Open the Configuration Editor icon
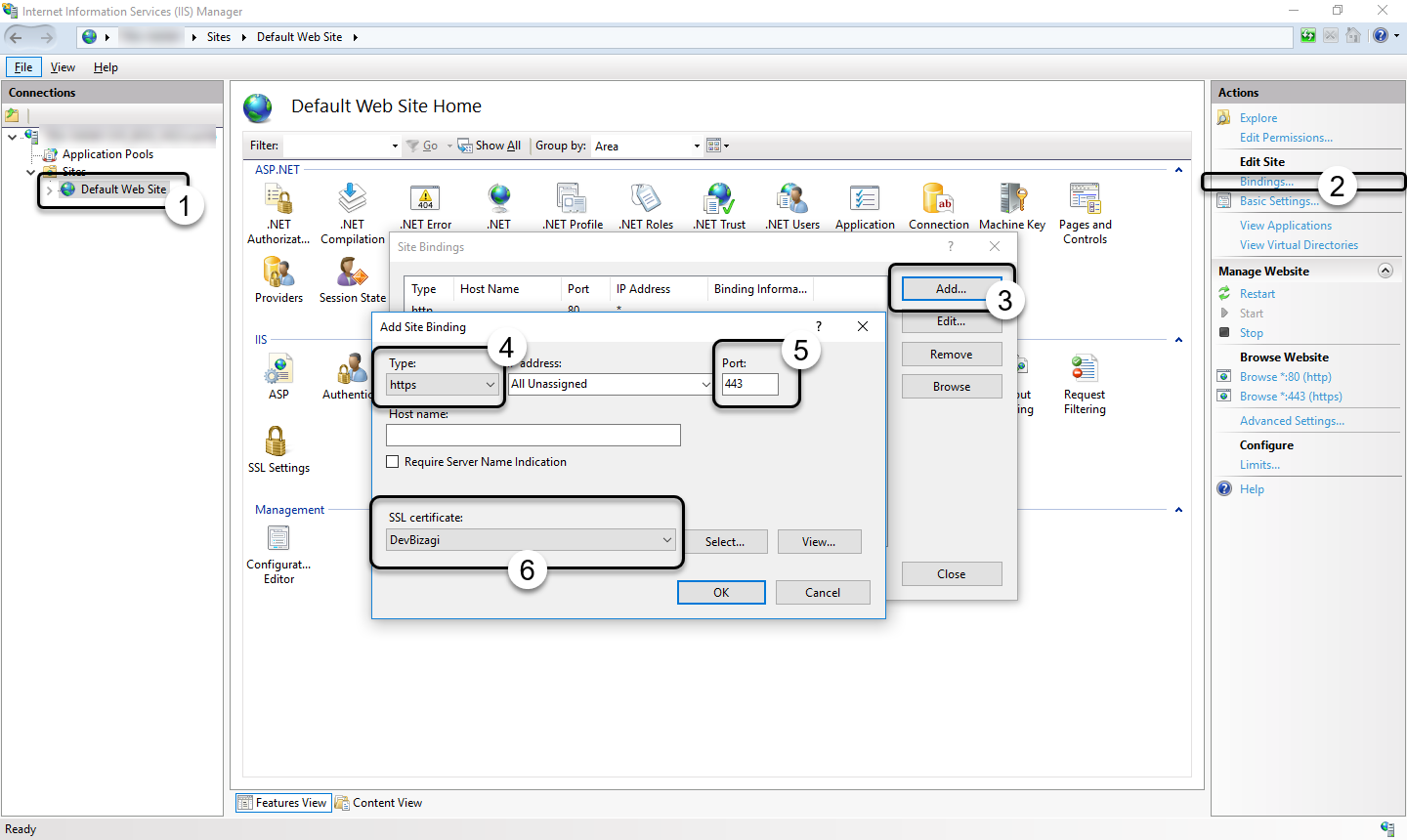 point(278,539)
